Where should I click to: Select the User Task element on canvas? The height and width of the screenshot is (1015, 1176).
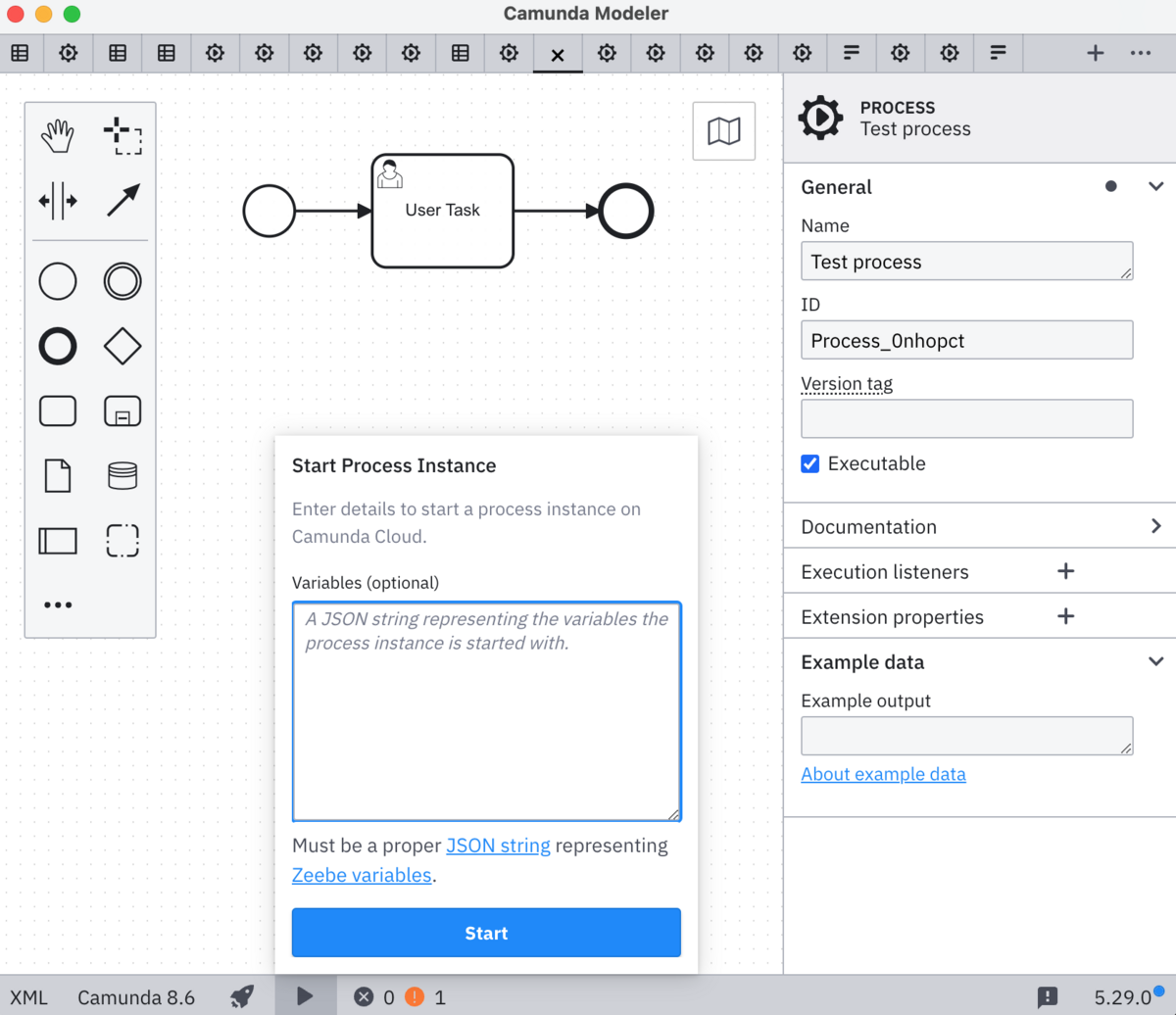coord(443,211)
